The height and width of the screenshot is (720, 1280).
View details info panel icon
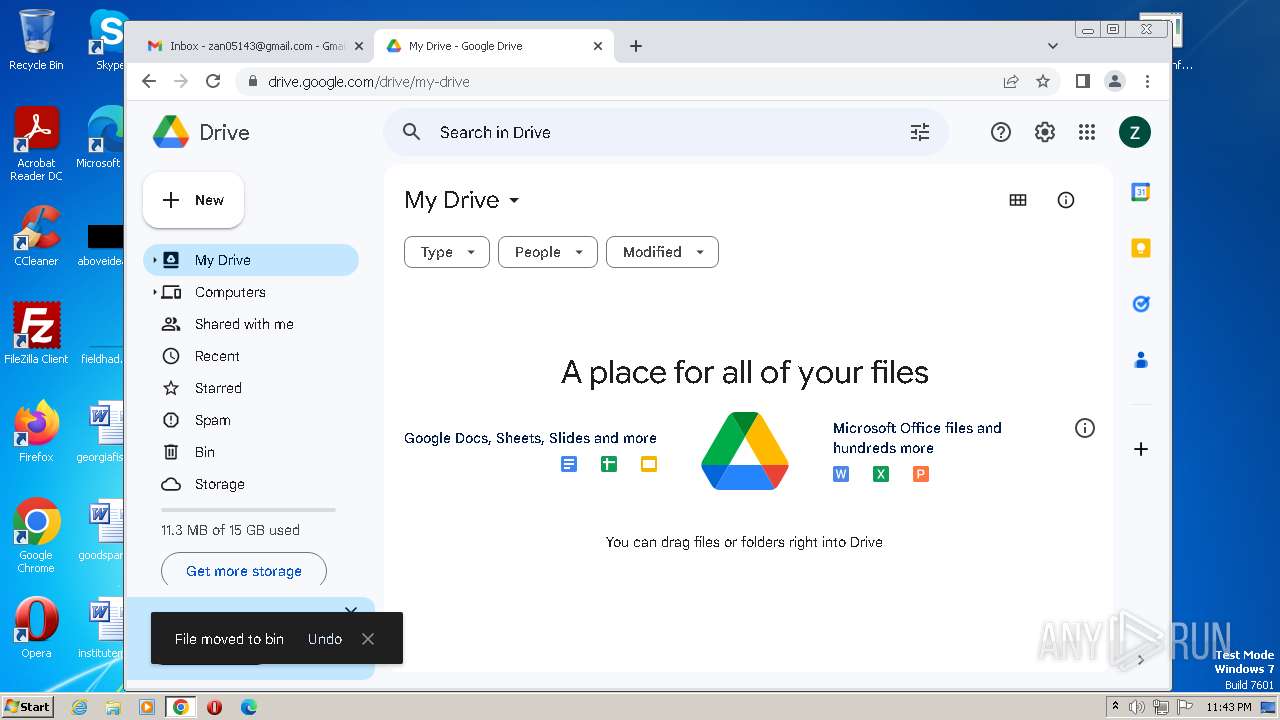[1066, 200]
